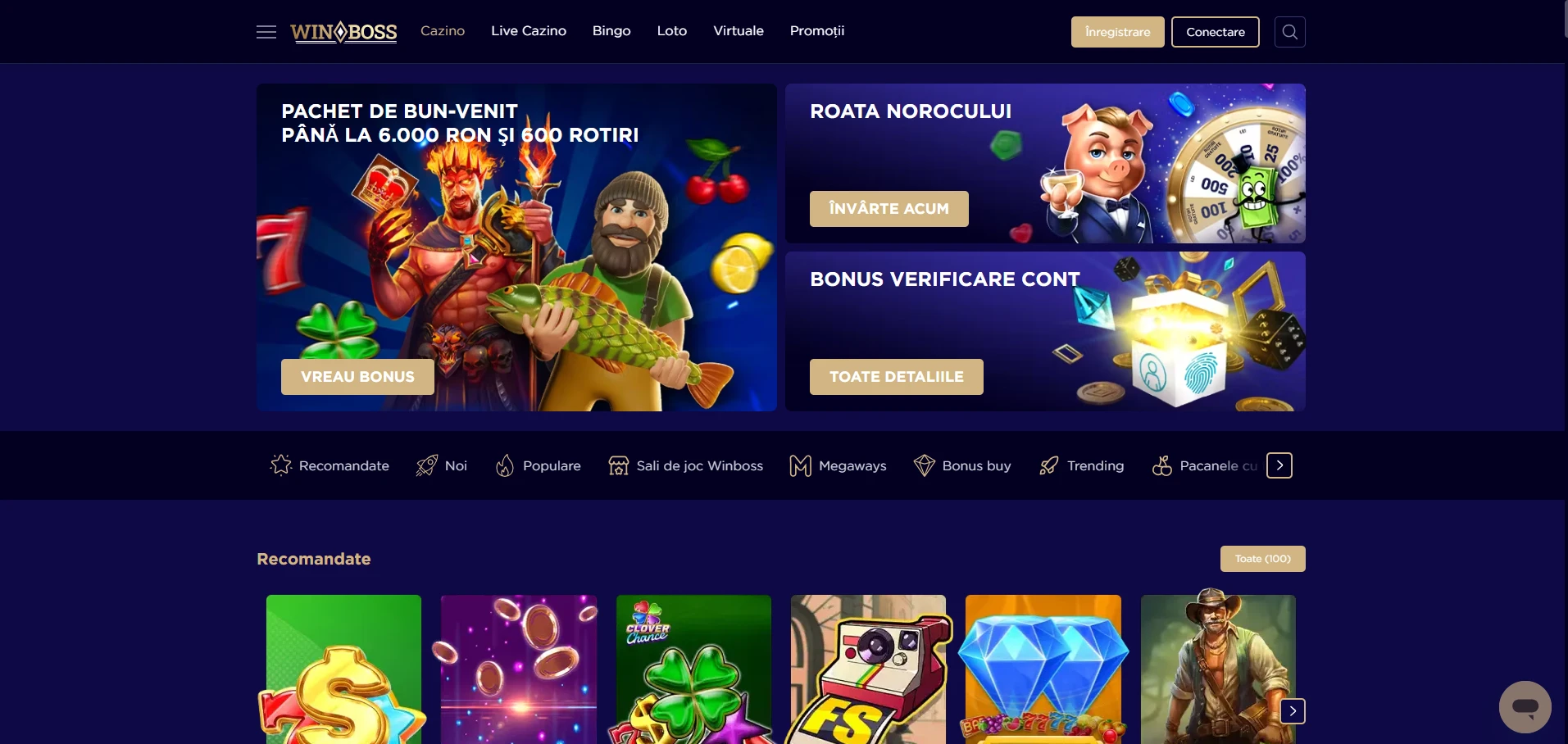The width and height of the screenshot is (1568, 744).
Task: Click ÎNVÂRTE ACUM button
Action: click(x=889, y=209)
